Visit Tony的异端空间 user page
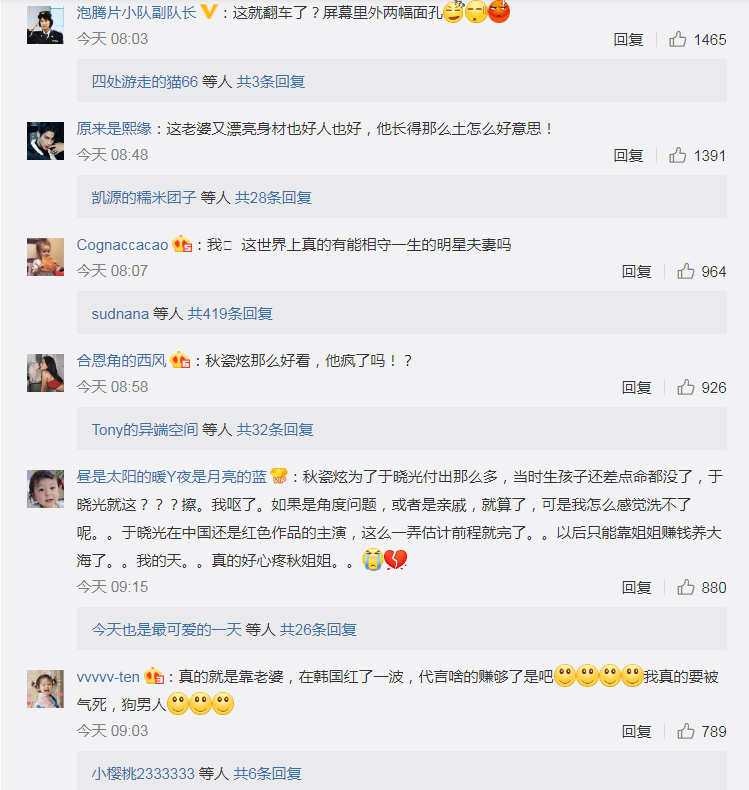Screen dimensions: 749x790 (x=145, y=430)
